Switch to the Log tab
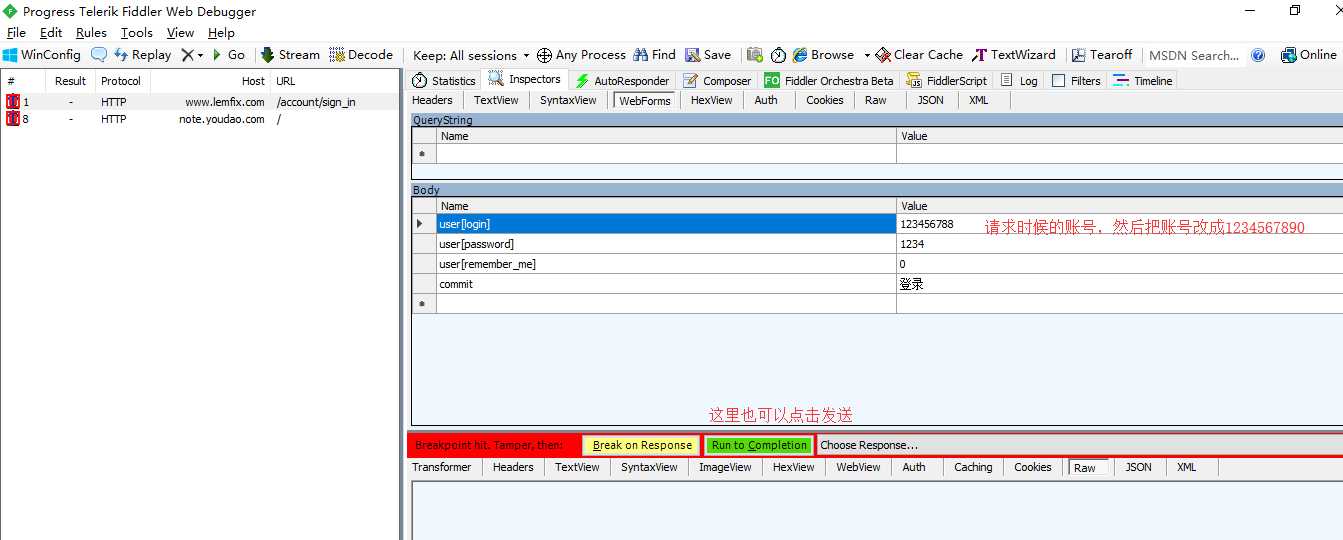This screenshot has height=540, width=1343. coord(1019,80)
